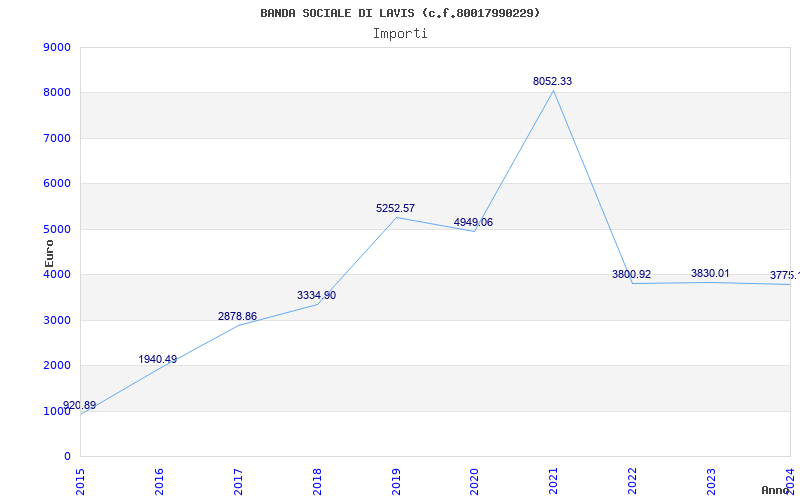Click the 2021 x-axis year label

[554, 481]
